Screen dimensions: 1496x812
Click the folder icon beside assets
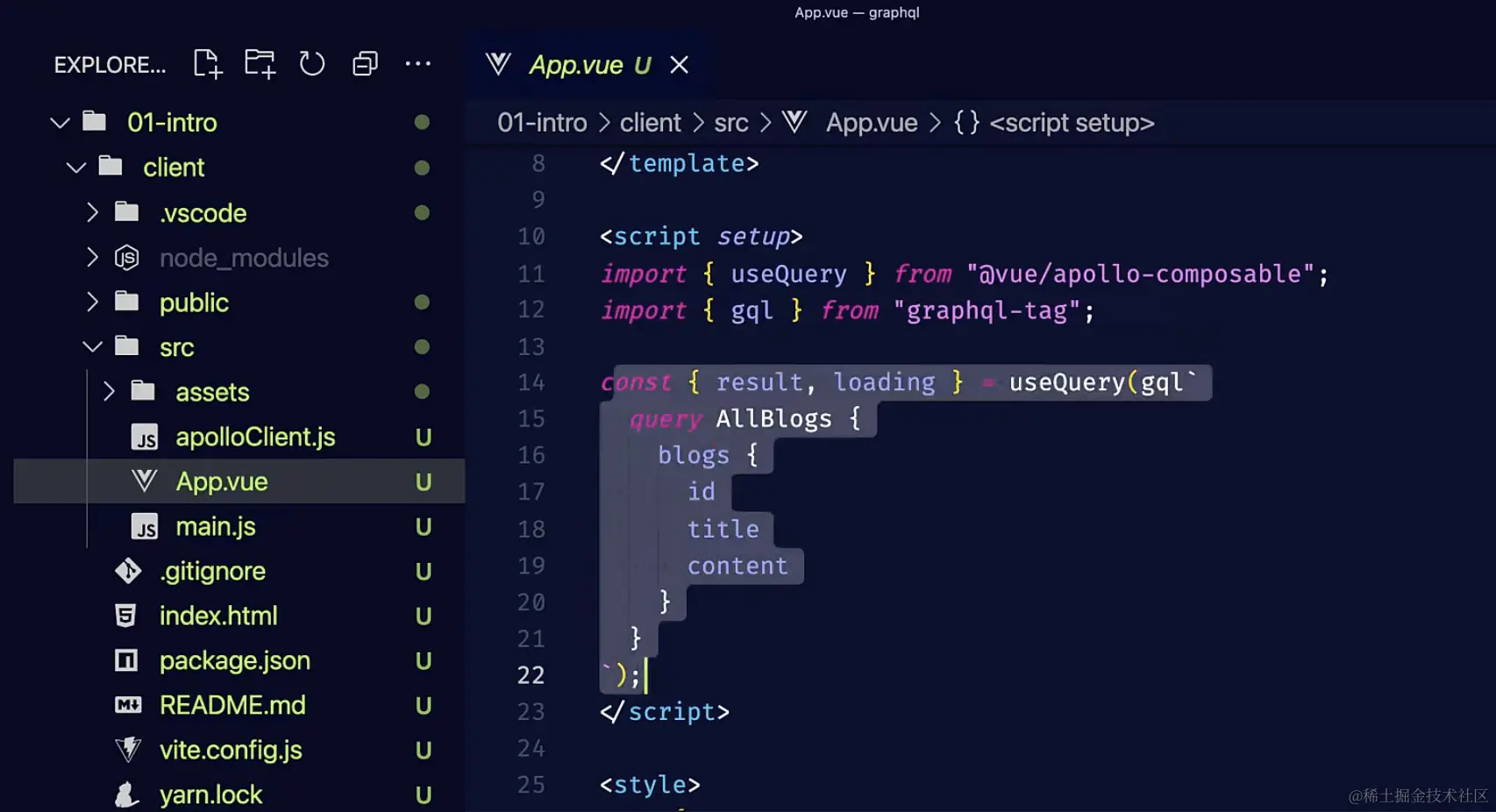(x=143, y=390)
